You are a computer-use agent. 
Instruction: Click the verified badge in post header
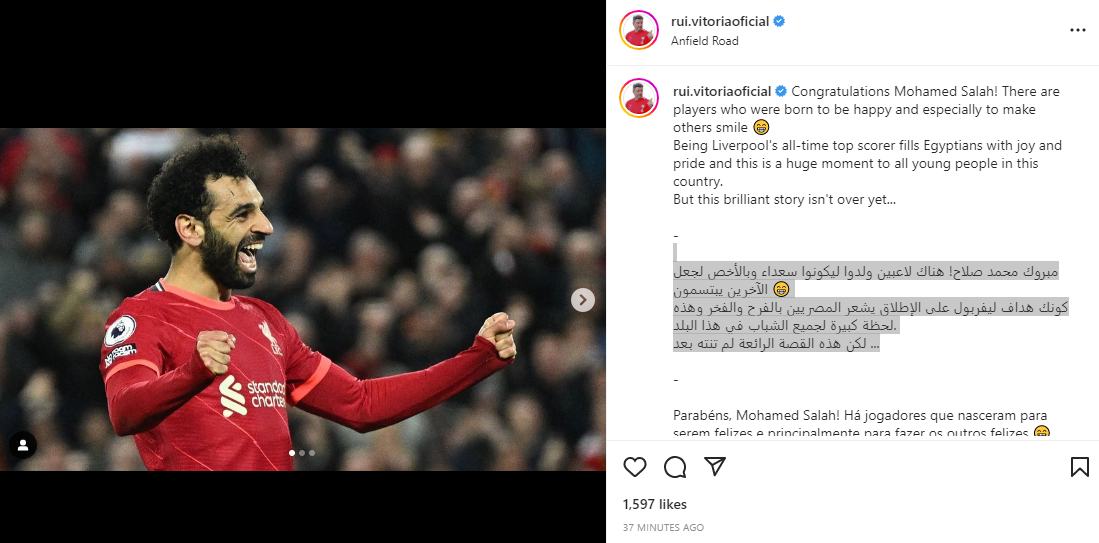pyautogui.click(x=779, y=22)
